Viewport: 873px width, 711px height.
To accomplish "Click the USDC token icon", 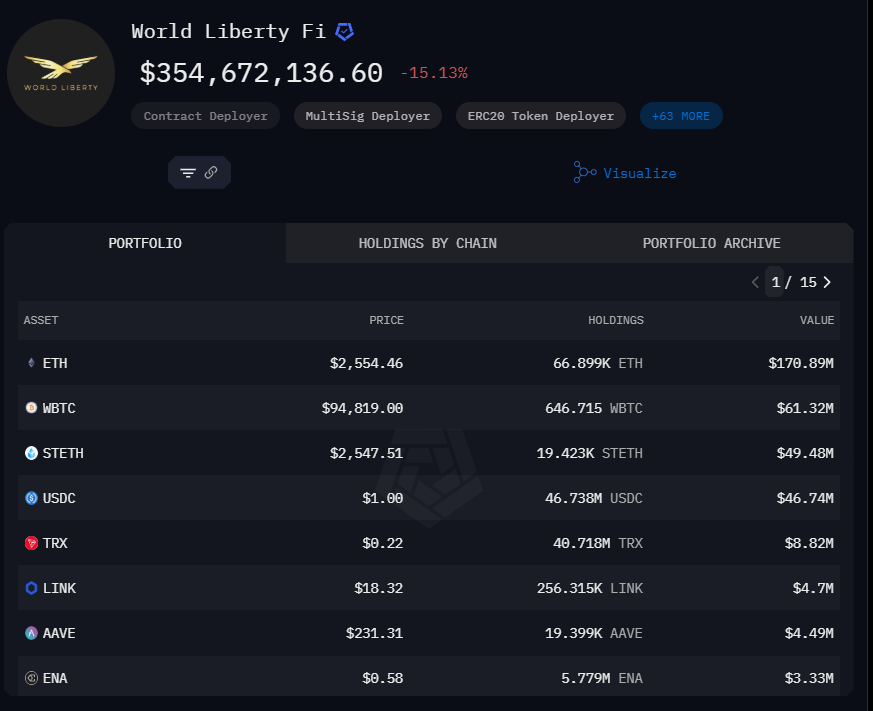I will pos(31,498).
